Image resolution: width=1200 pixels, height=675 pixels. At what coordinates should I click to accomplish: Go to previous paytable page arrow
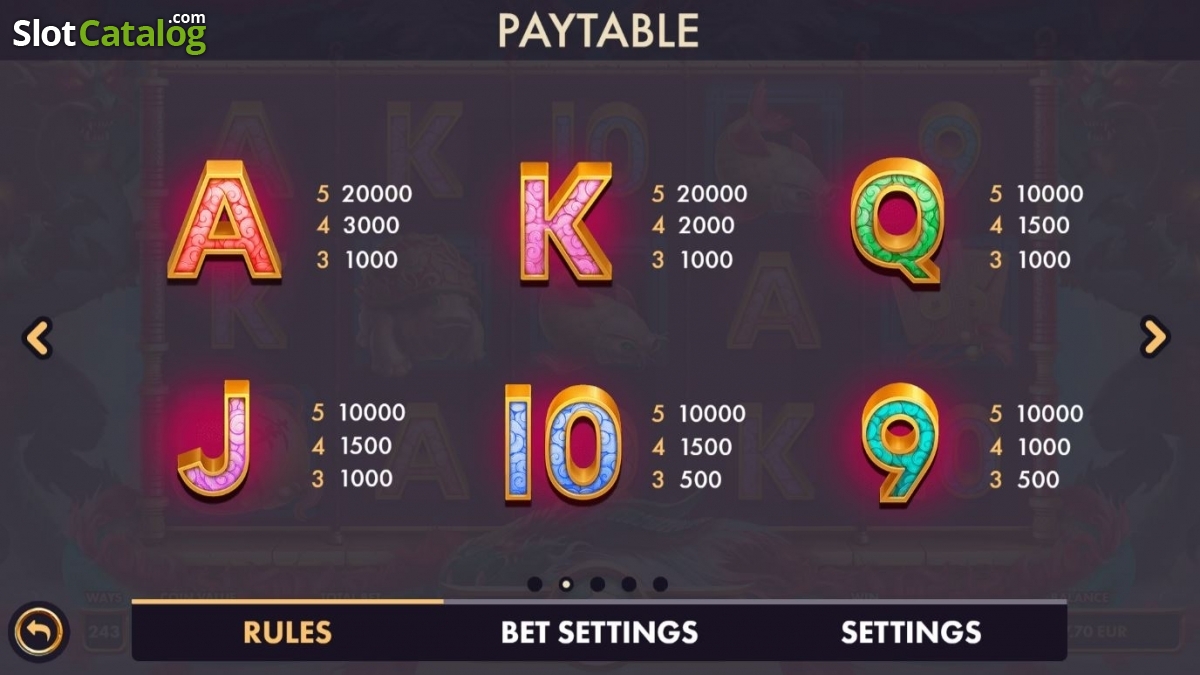tap(37, 338)
